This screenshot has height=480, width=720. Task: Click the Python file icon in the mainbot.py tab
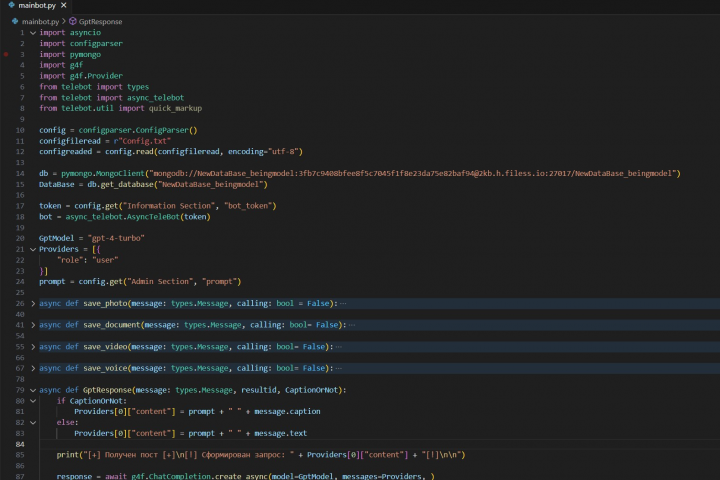click(x=11, y=5)
